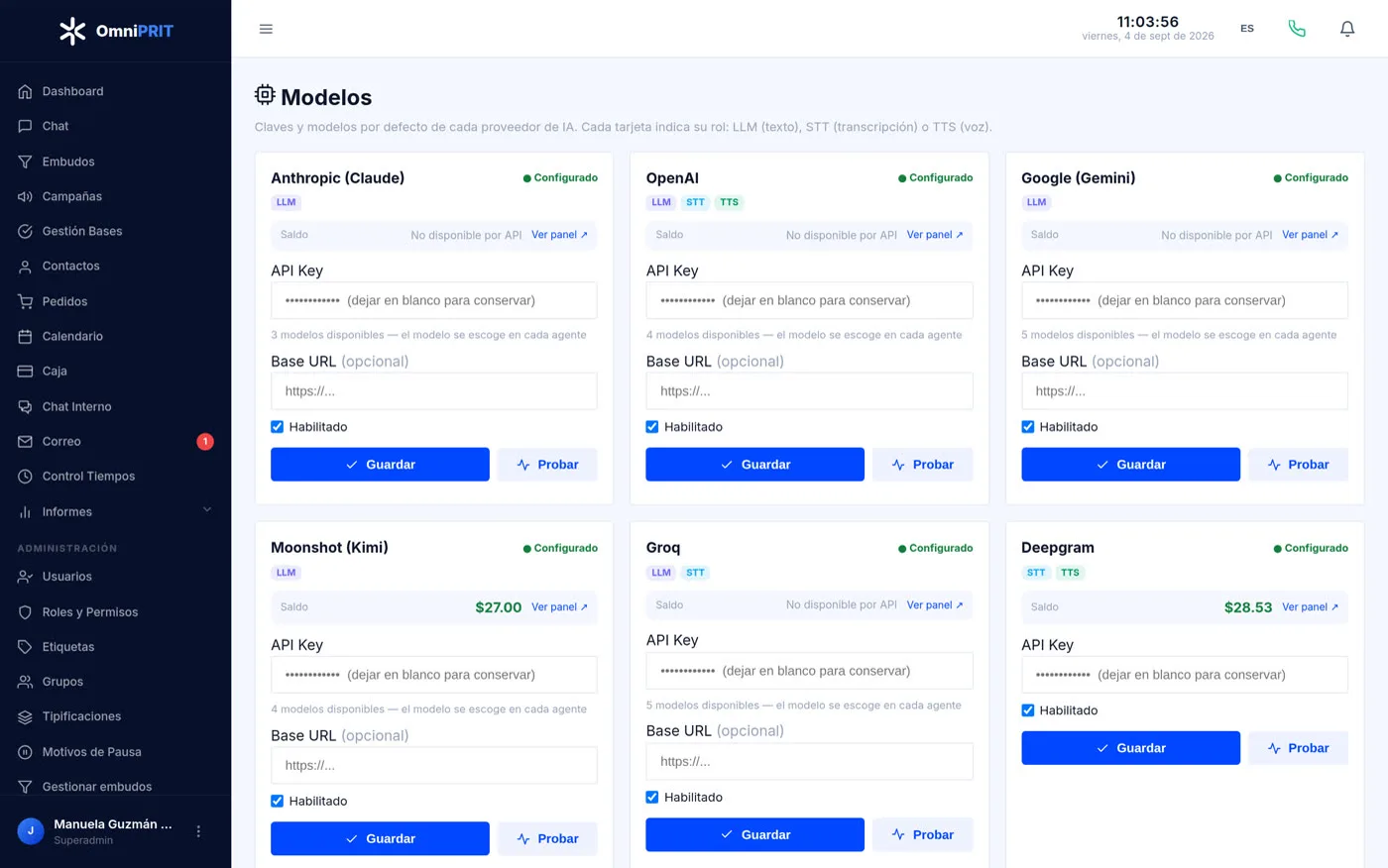Disable Habilitado for Google (Gemini)
The height and width of the screenshot is (868, 1388).
tap(1028, 427)
